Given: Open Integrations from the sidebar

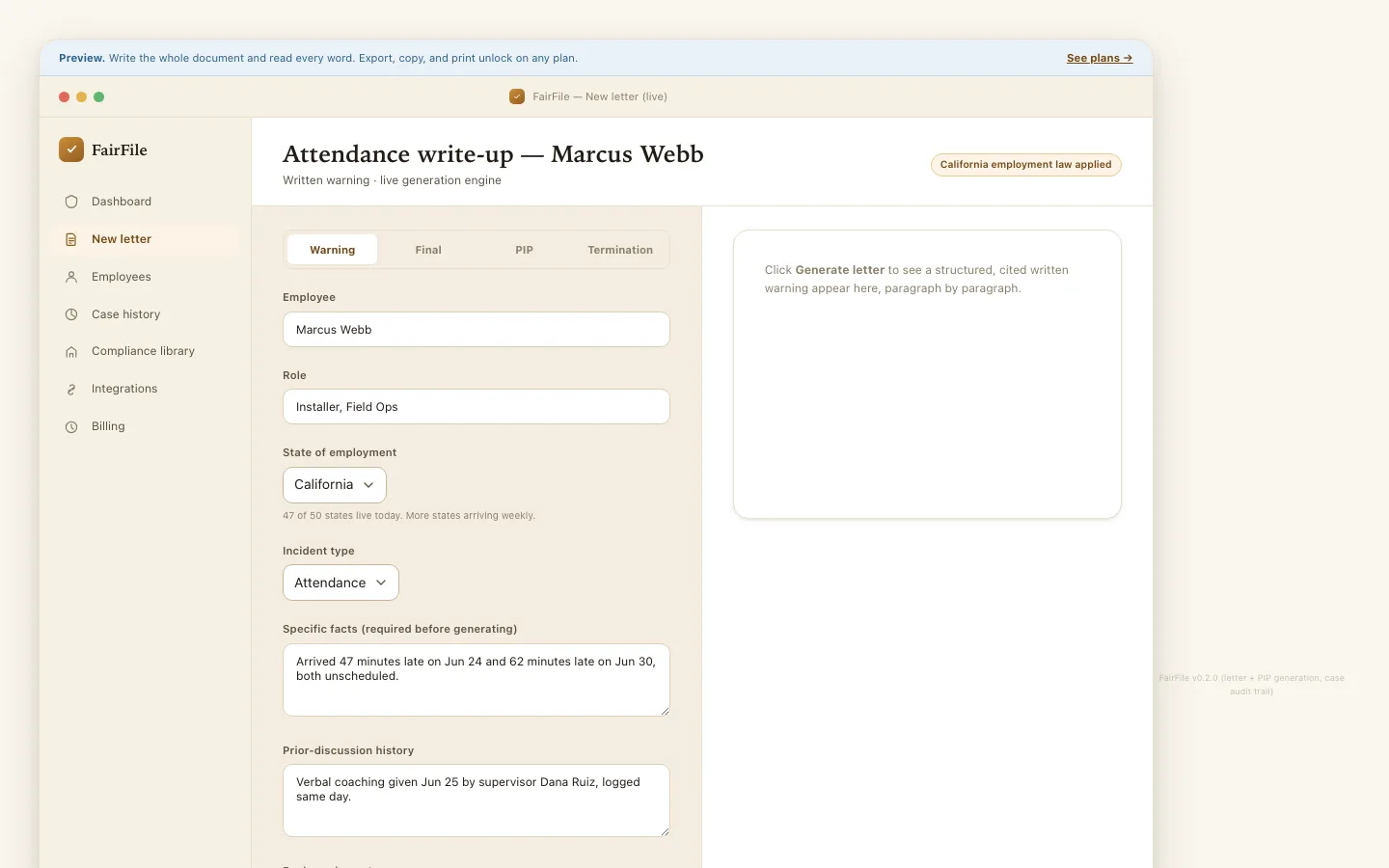Looking at the screenshot, I should pos(146,389).
